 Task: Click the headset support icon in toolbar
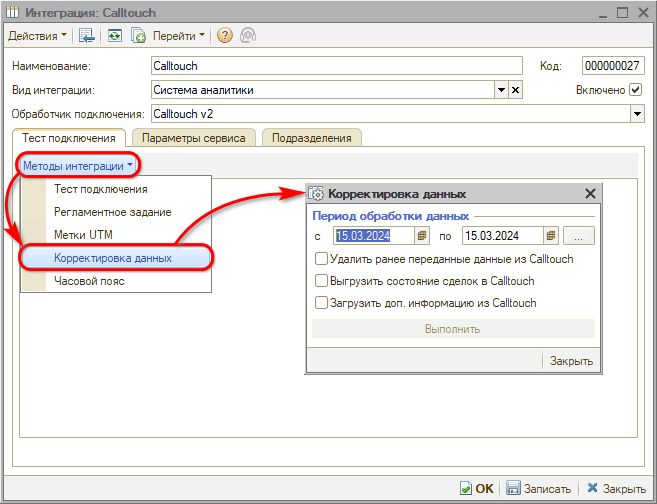(248, 36)
